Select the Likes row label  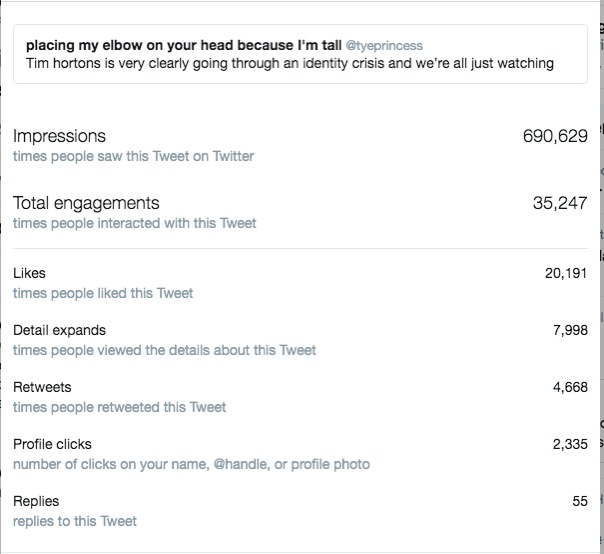pyautogui.click(x=29, y=273)
